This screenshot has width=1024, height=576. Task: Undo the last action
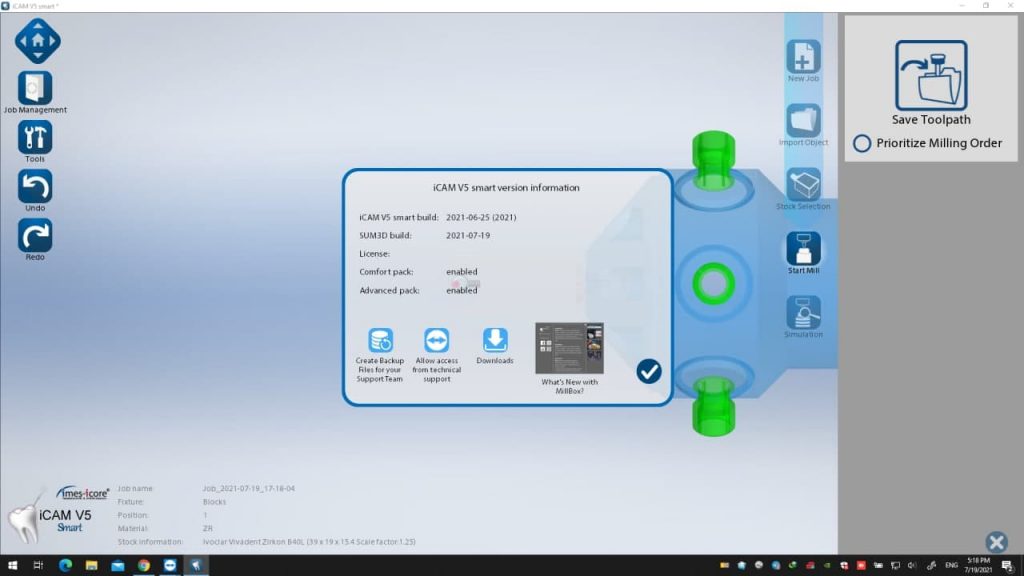[x=35, y=186]
